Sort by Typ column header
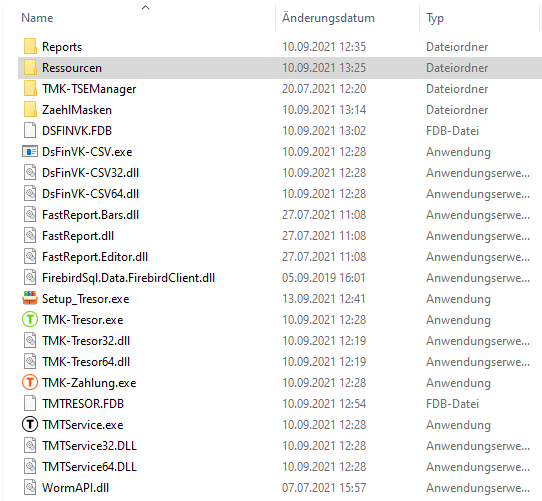Image resolution: width=542 pixels, height=501 pixels. 434,18
